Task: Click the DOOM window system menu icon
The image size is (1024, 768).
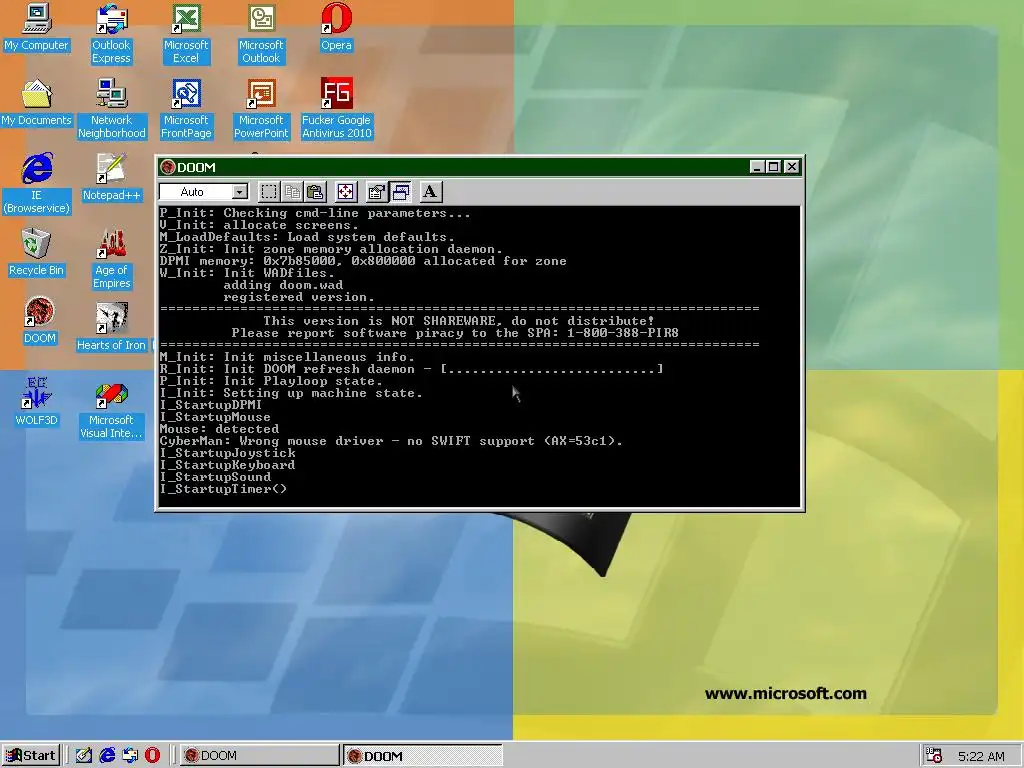Action: pos(168,167)
